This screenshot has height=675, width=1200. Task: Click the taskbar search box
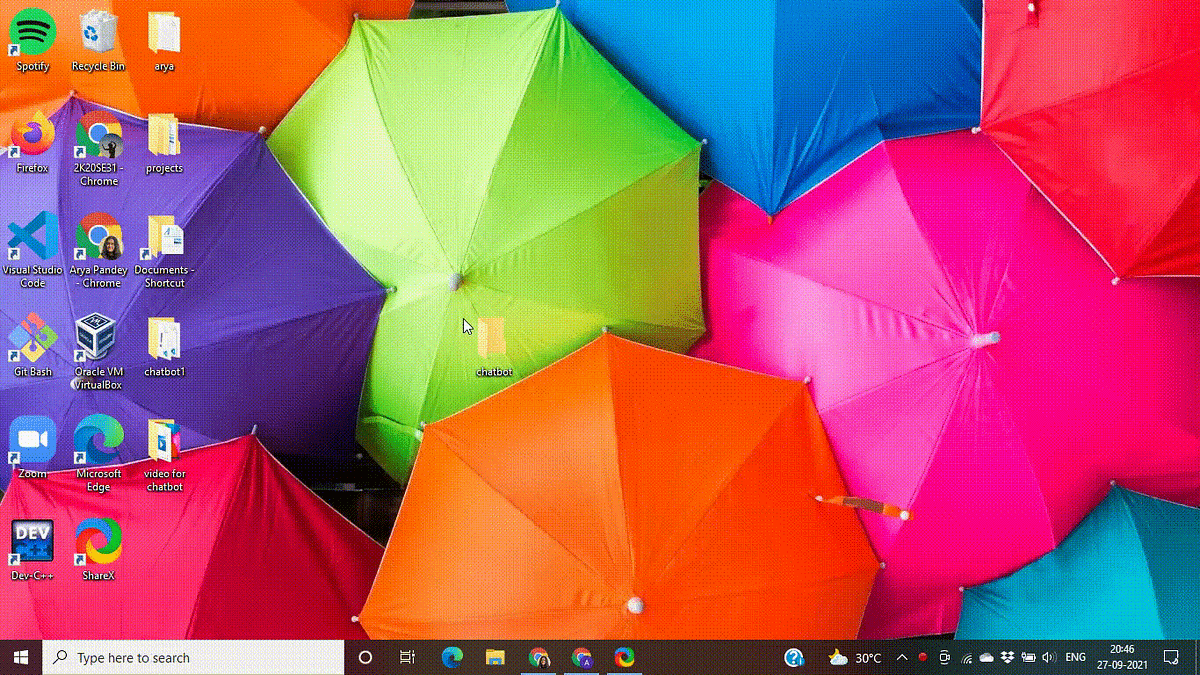193,658
